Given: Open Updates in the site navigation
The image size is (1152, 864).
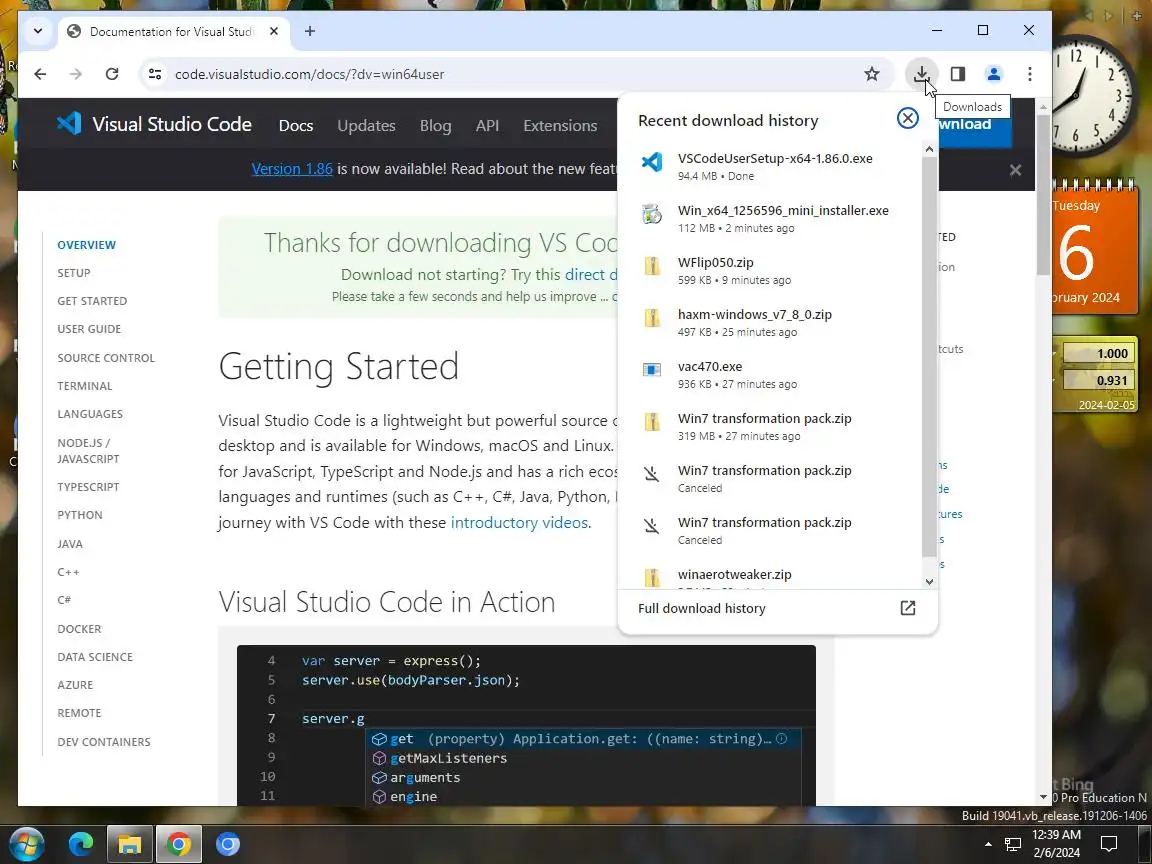Looking at the screenshot, I should pos(366,126).
